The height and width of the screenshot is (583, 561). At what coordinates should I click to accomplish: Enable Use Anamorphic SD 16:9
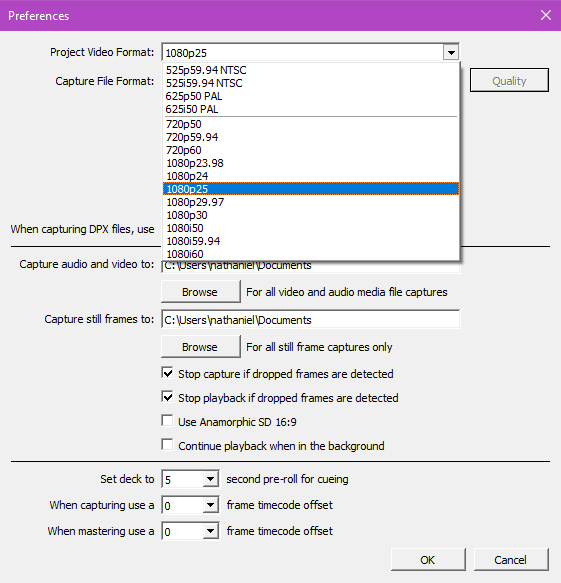click(x=167, y=421)
